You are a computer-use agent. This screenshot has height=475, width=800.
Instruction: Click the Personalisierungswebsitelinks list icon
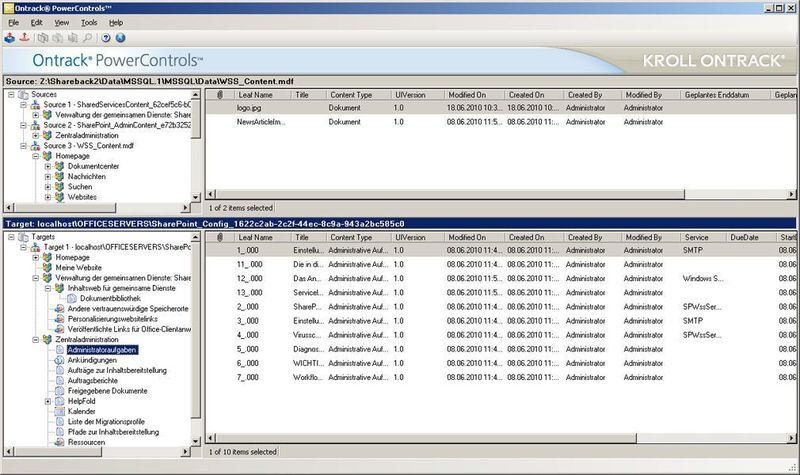pos(60,319)
